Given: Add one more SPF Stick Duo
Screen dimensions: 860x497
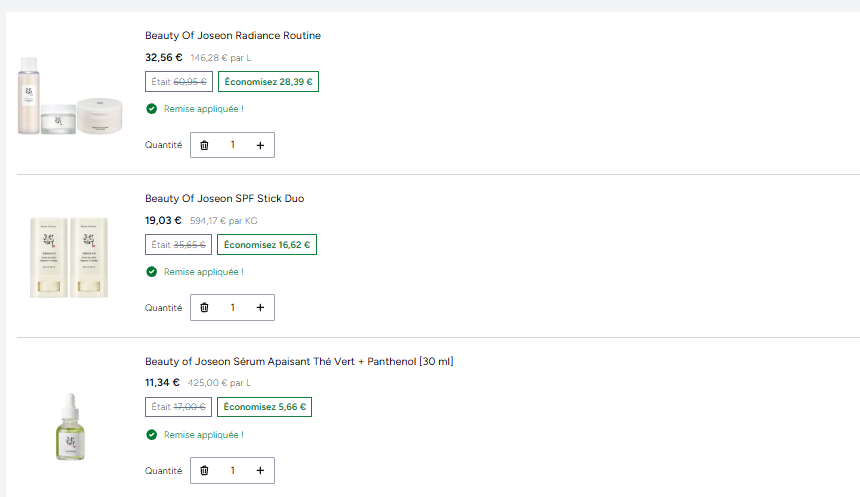Looking at the screenshot, I should [260, 308].
